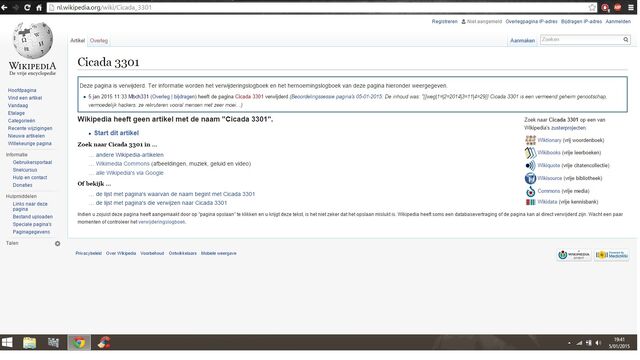The image size is (640, 360).
Task: Click the Wikidata icon
Action: pos(530,202)
